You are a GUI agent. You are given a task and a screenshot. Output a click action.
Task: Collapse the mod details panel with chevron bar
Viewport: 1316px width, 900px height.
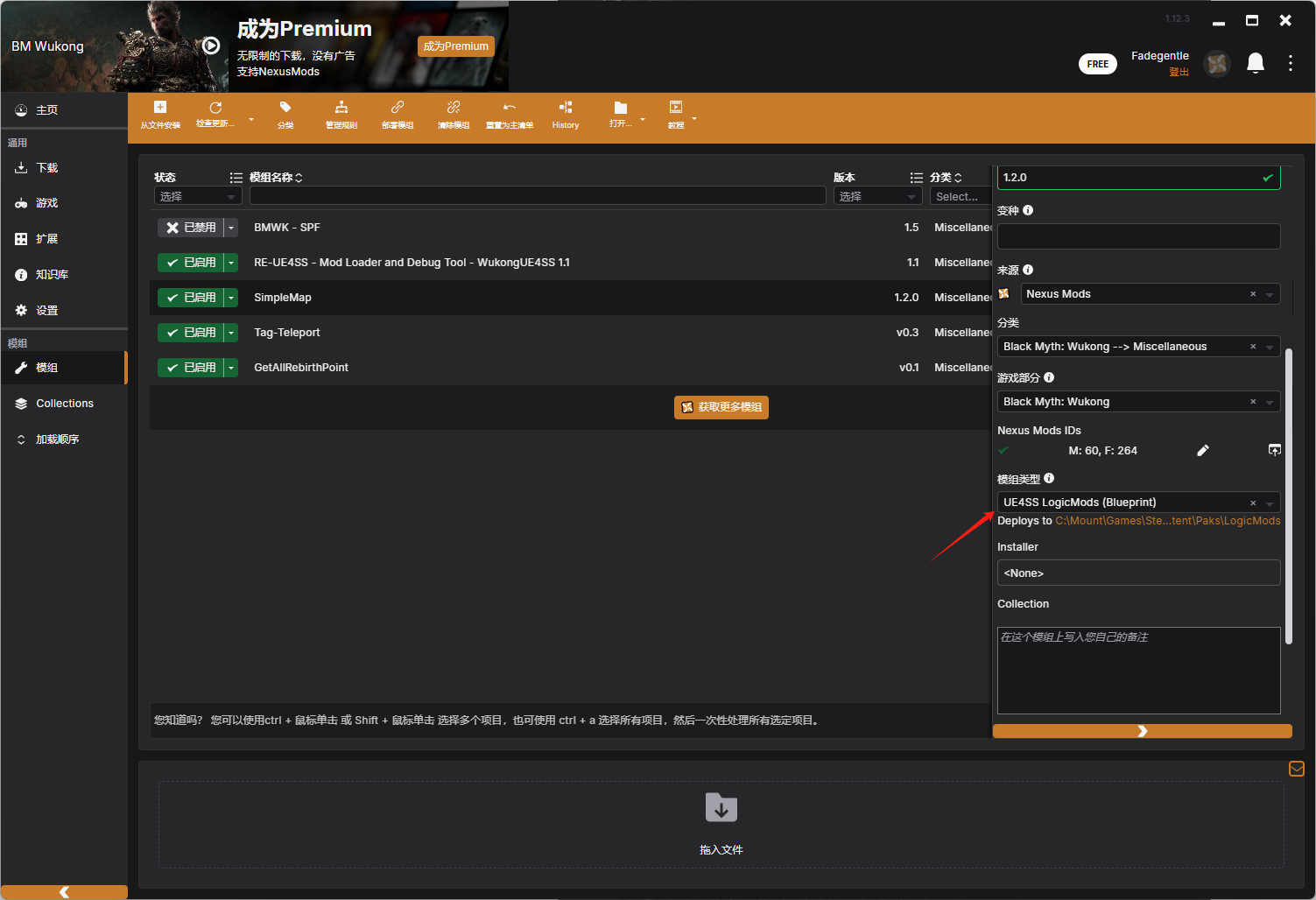click(x=1143, y=731)
